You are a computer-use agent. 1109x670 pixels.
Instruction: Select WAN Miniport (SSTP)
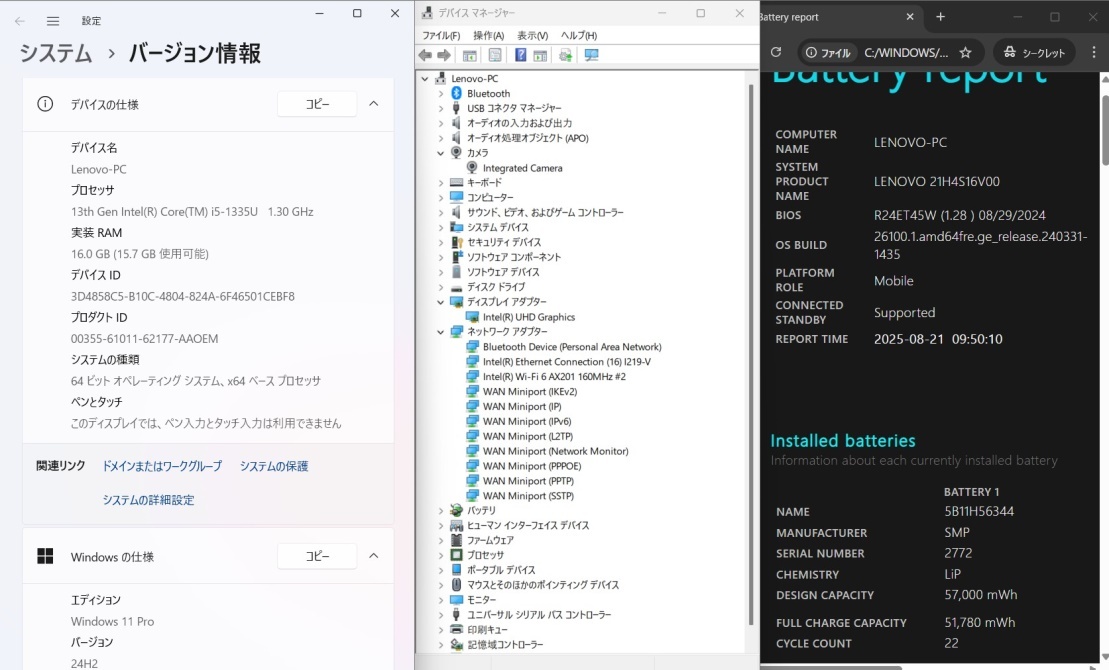coord(528,496)
